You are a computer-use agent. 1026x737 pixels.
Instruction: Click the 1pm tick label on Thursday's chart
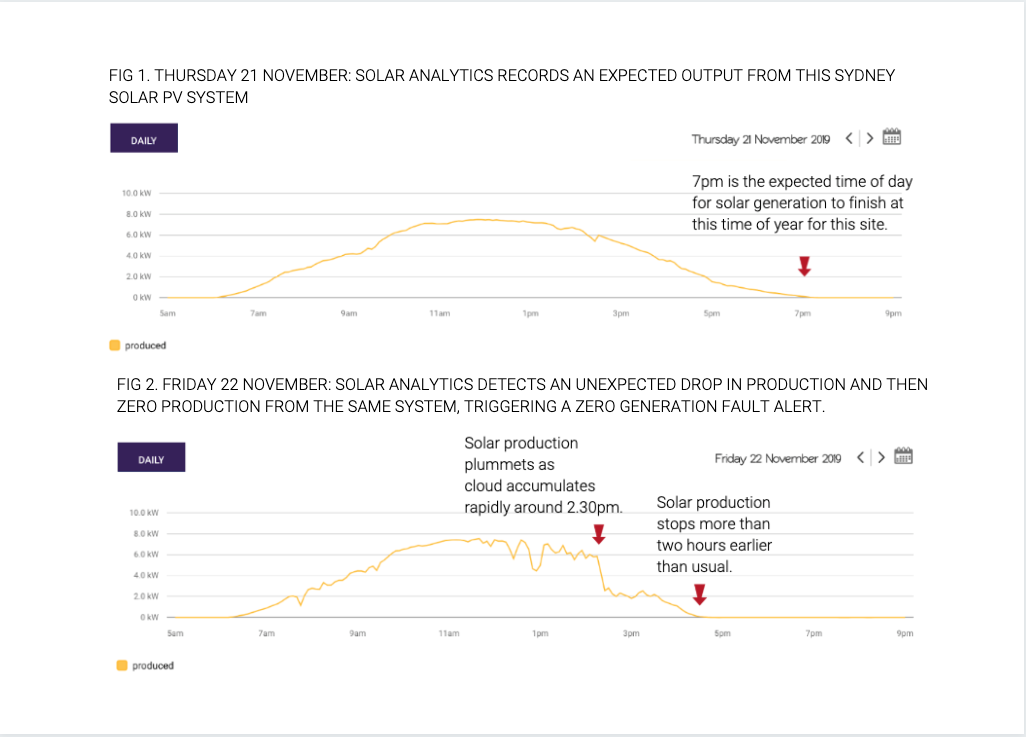530,313
